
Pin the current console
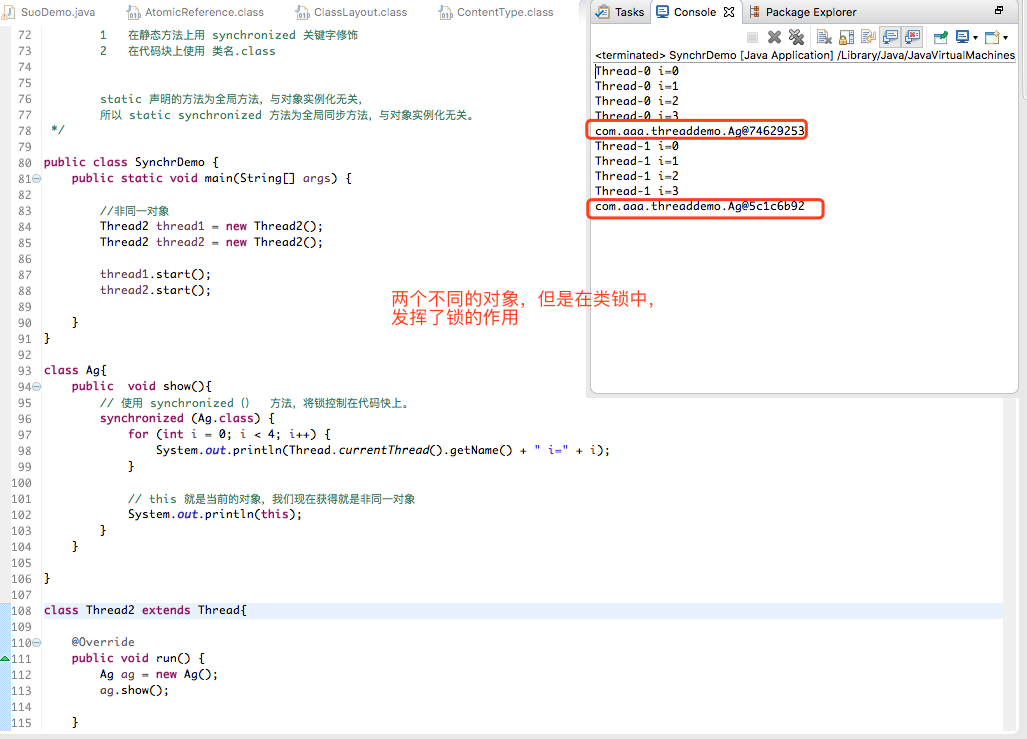[941, 37]
